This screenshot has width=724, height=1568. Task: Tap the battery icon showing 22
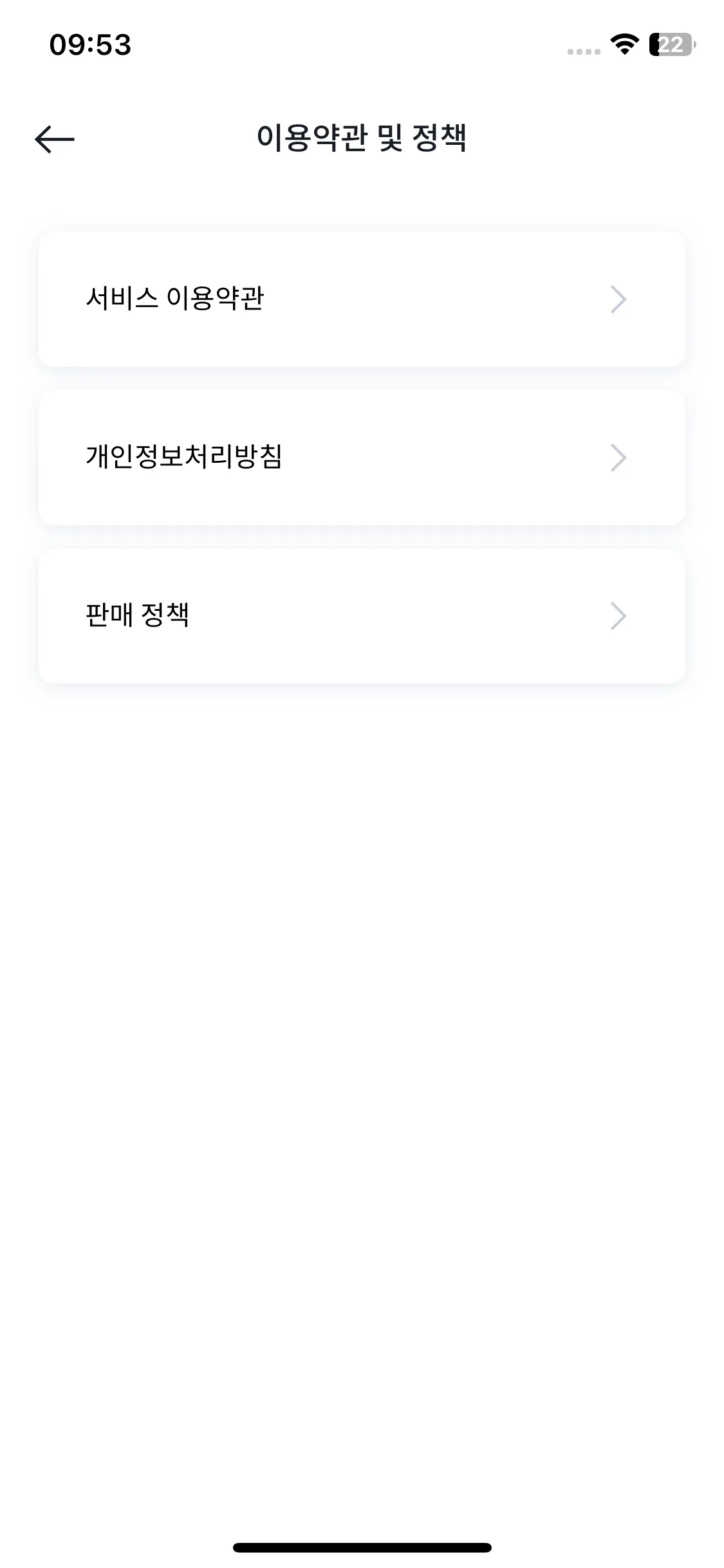pos(672,44)
